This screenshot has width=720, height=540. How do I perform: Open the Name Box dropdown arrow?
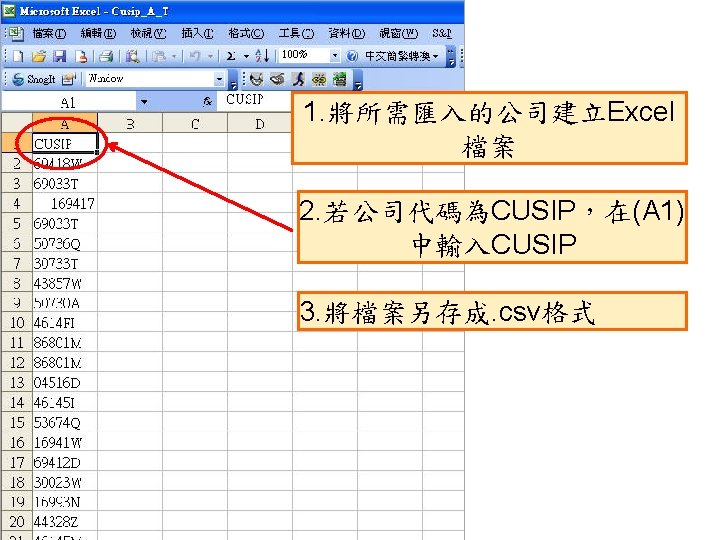(144, 101)
